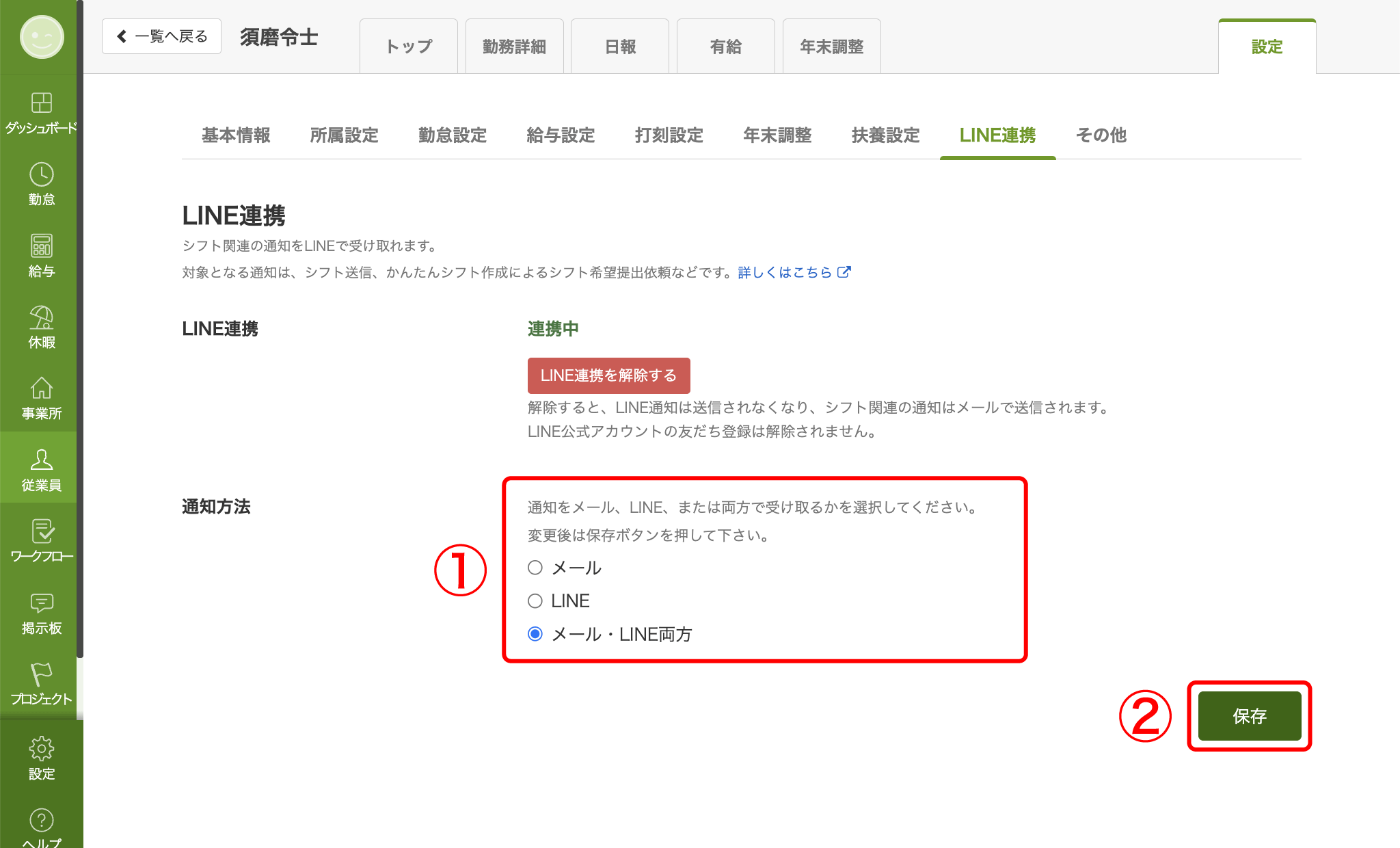Open the 年末調整 settings sub-tab
The width and height of the screenshot is (1400, 848).
[777, 135]
